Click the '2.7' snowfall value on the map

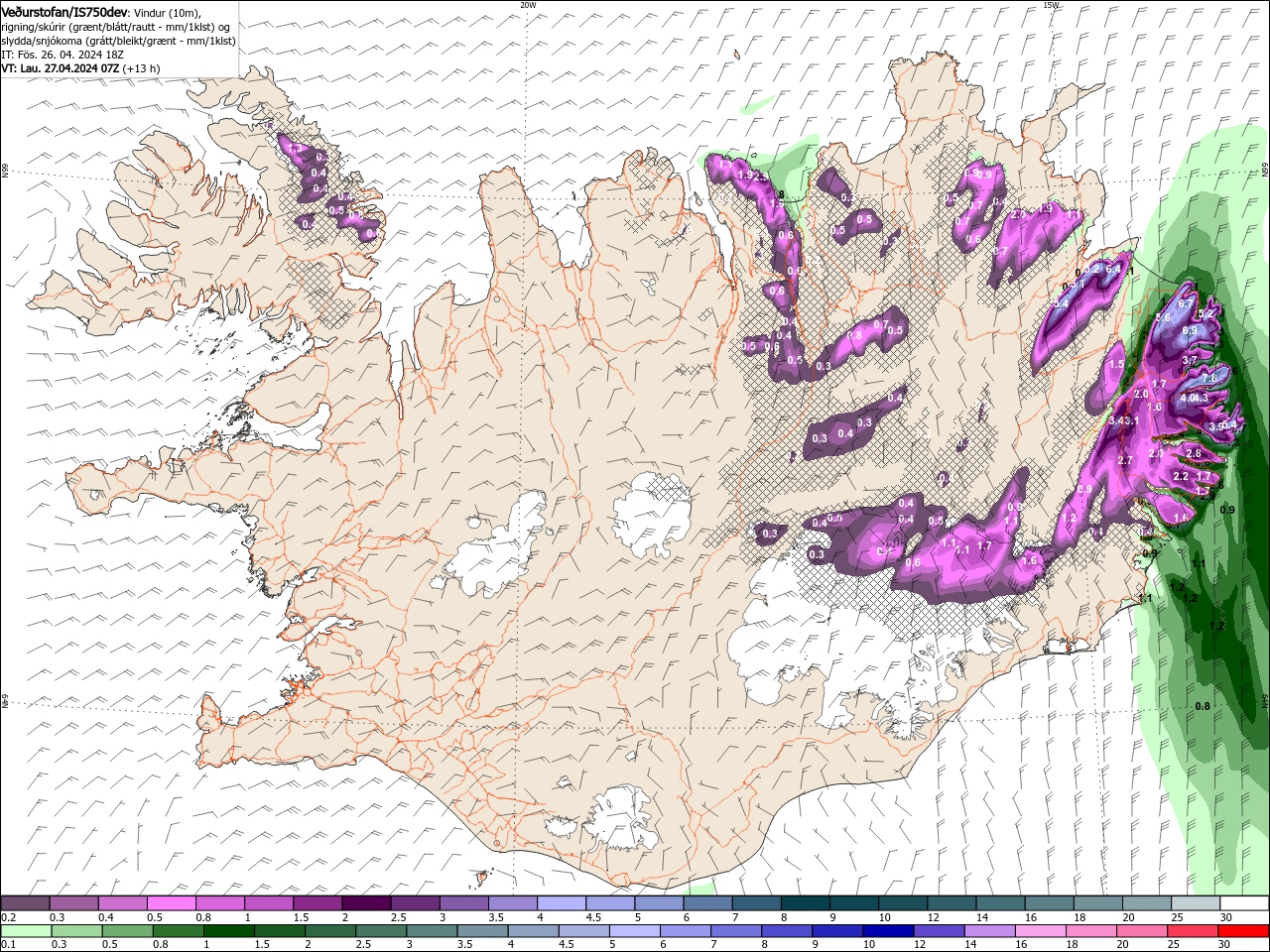[x=1125, y=460]
